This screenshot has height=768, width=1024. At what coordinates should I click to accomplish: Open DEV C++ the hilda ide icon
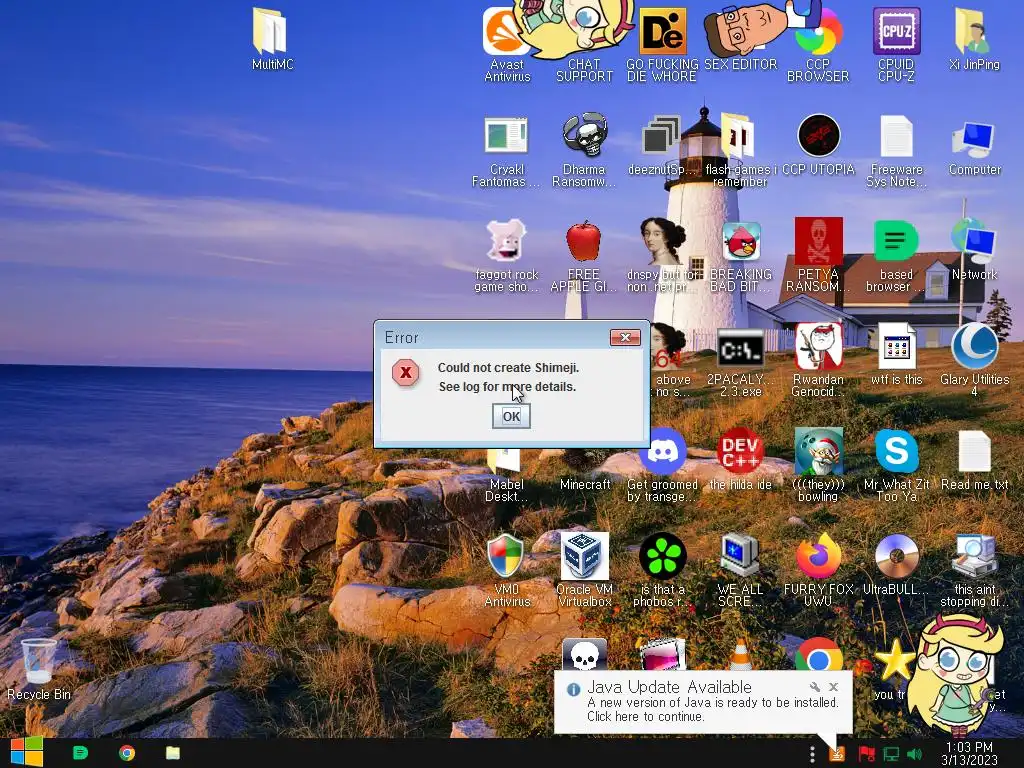coord(741,460)
